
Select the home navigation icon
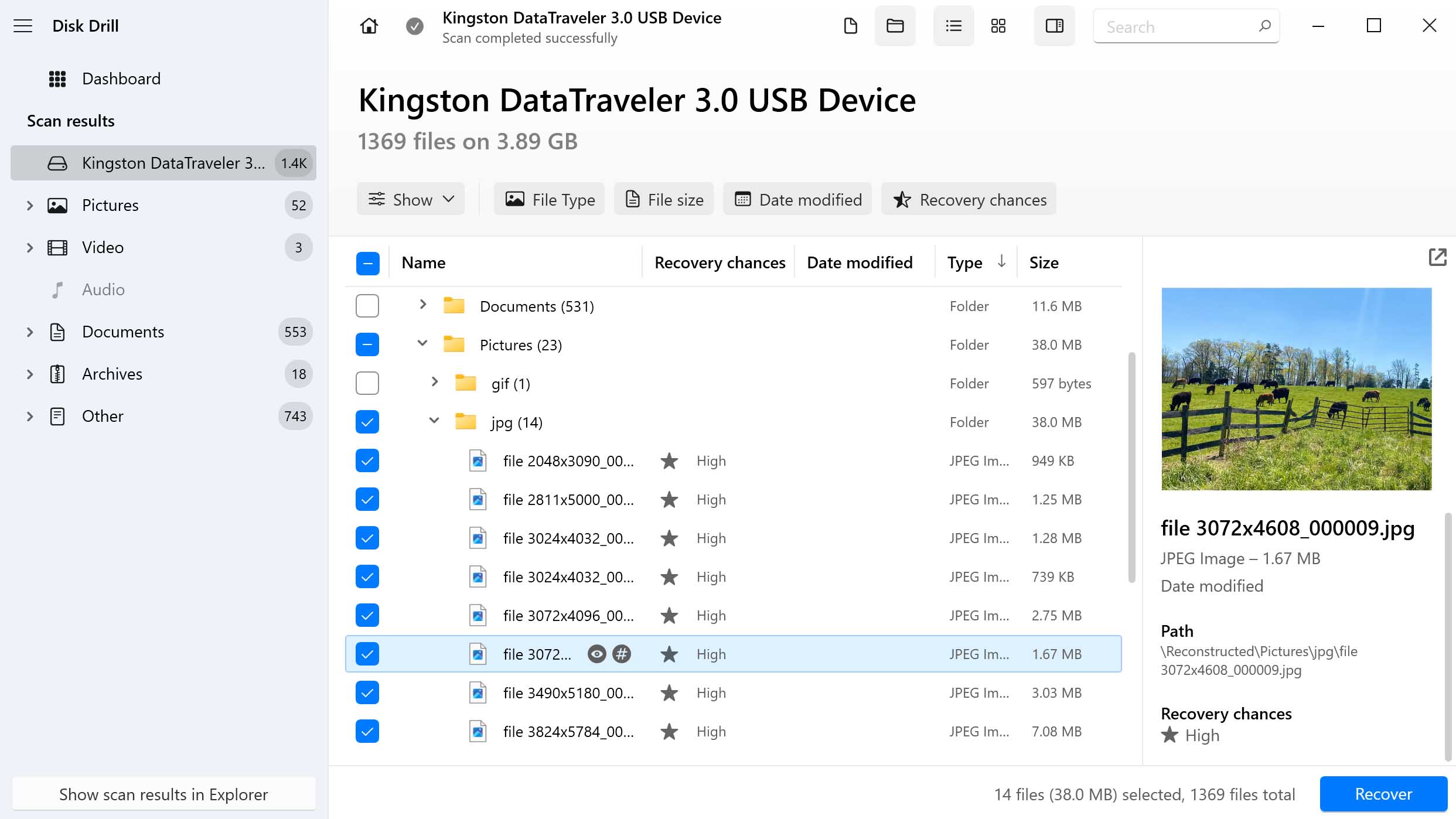point(369,25)
